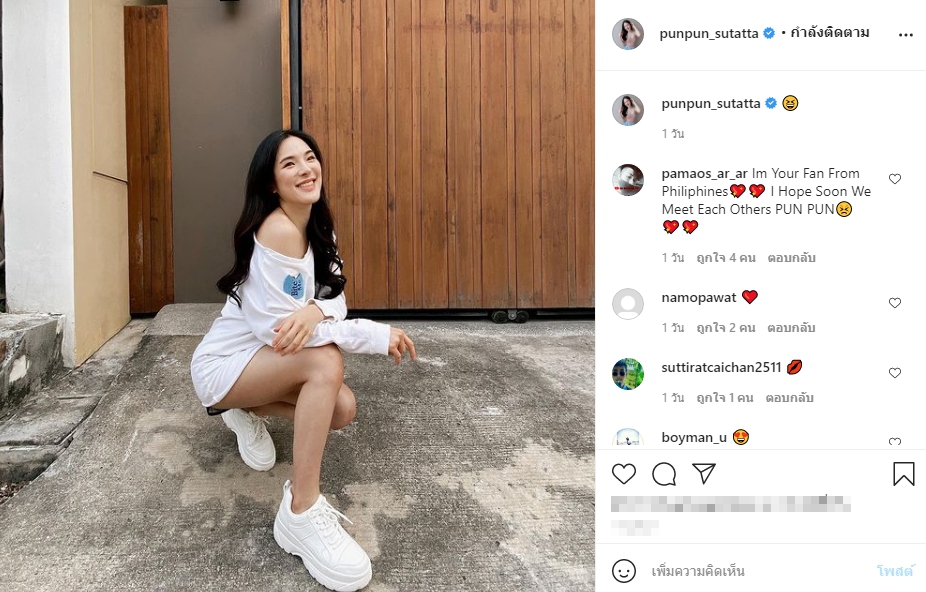Open the boyman_u username link
The height and width of the screenshot is (592, 926).
click(694, 437)
